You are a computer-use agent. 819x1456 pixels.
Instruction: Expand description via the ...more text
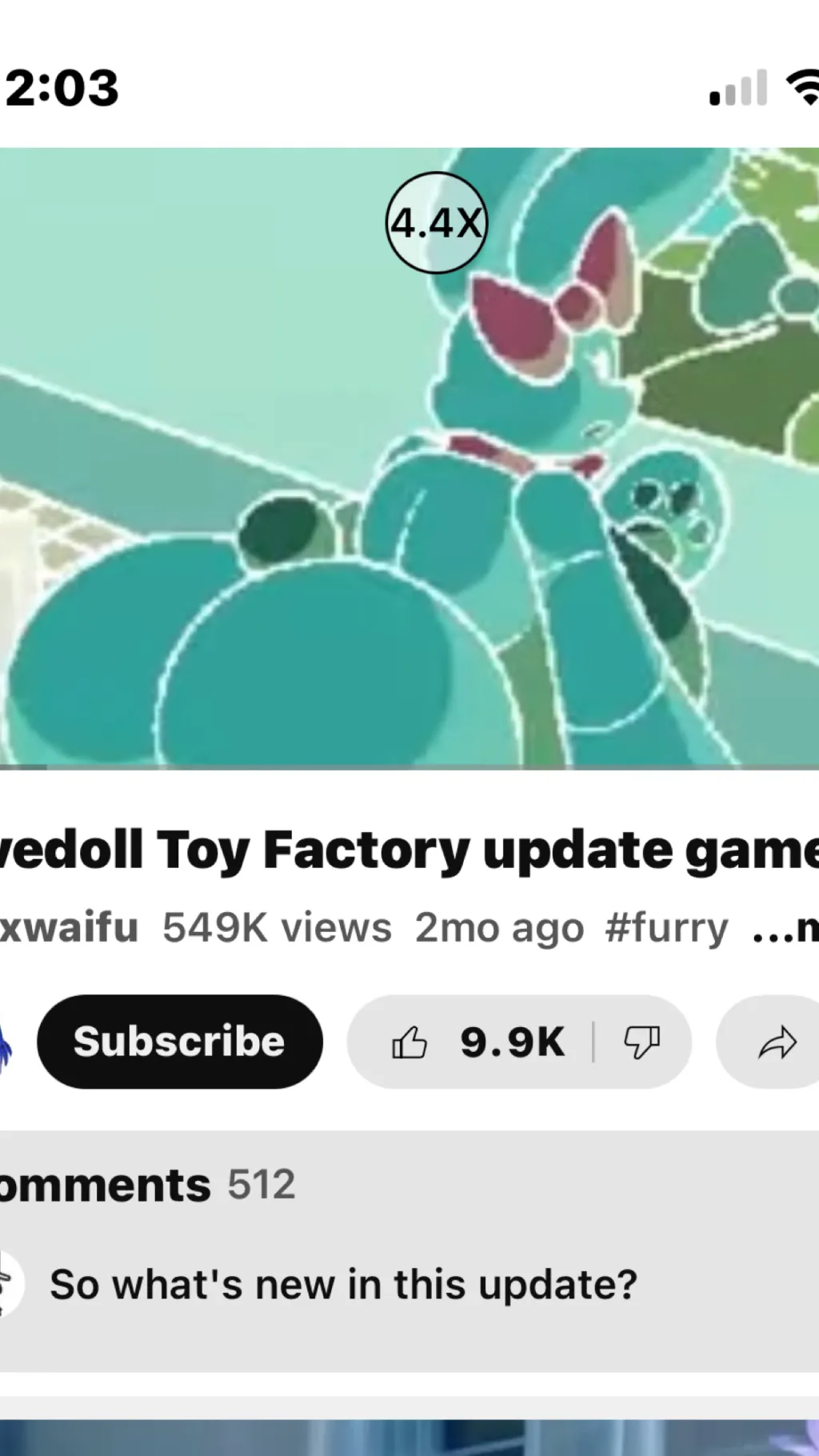coord(785,928)
